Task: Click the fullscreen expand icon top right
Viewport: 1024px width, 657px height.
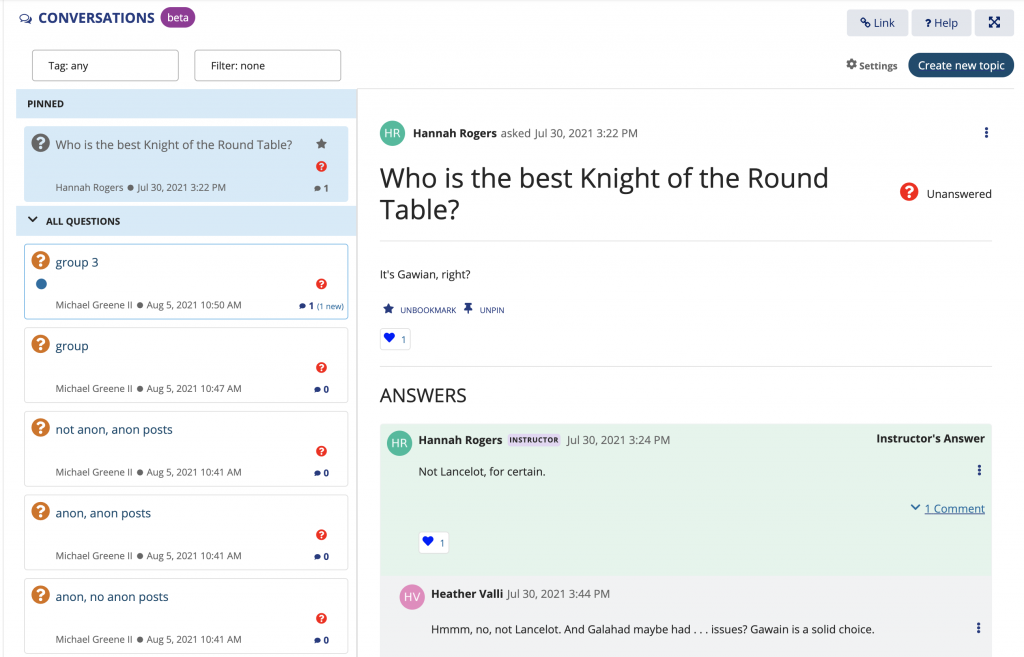Action: 994,22
